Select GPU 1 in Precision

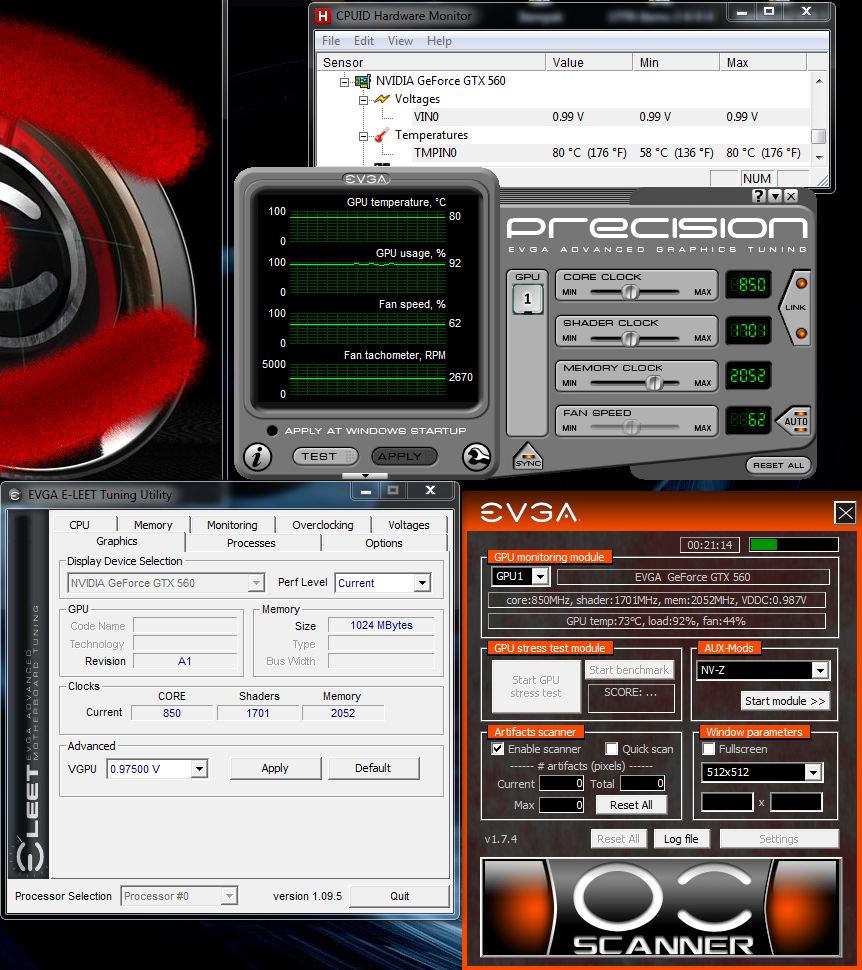tap(527, 299)
